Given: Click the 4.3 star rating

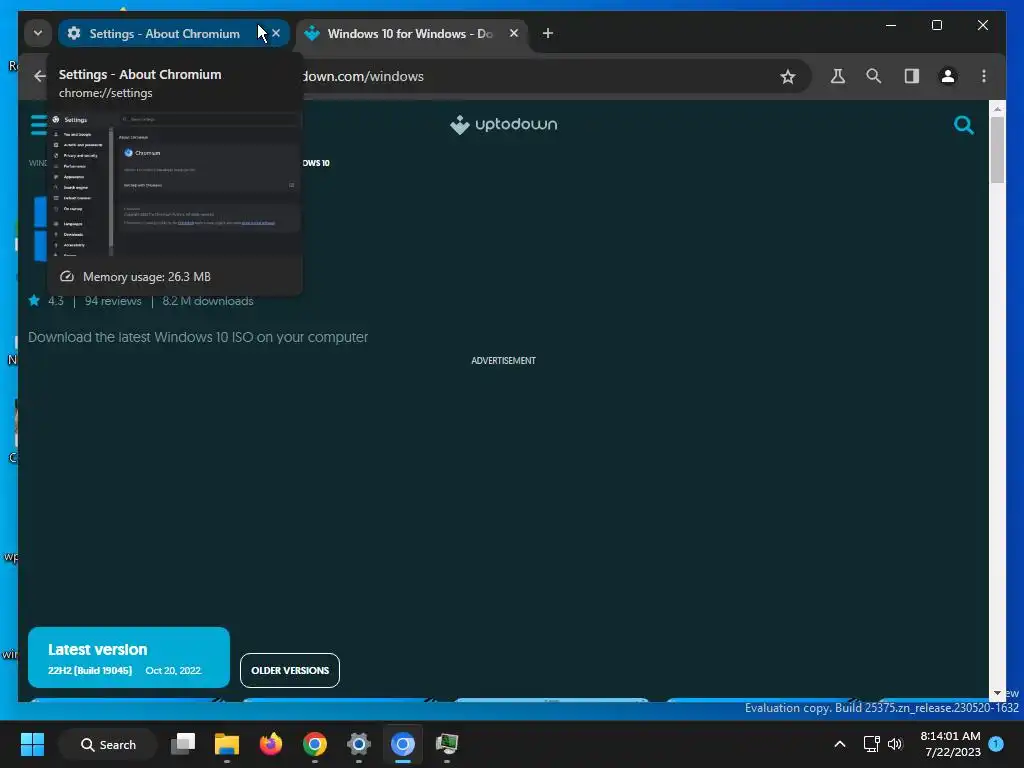Looking at the screenshot, I should [46, 301].
